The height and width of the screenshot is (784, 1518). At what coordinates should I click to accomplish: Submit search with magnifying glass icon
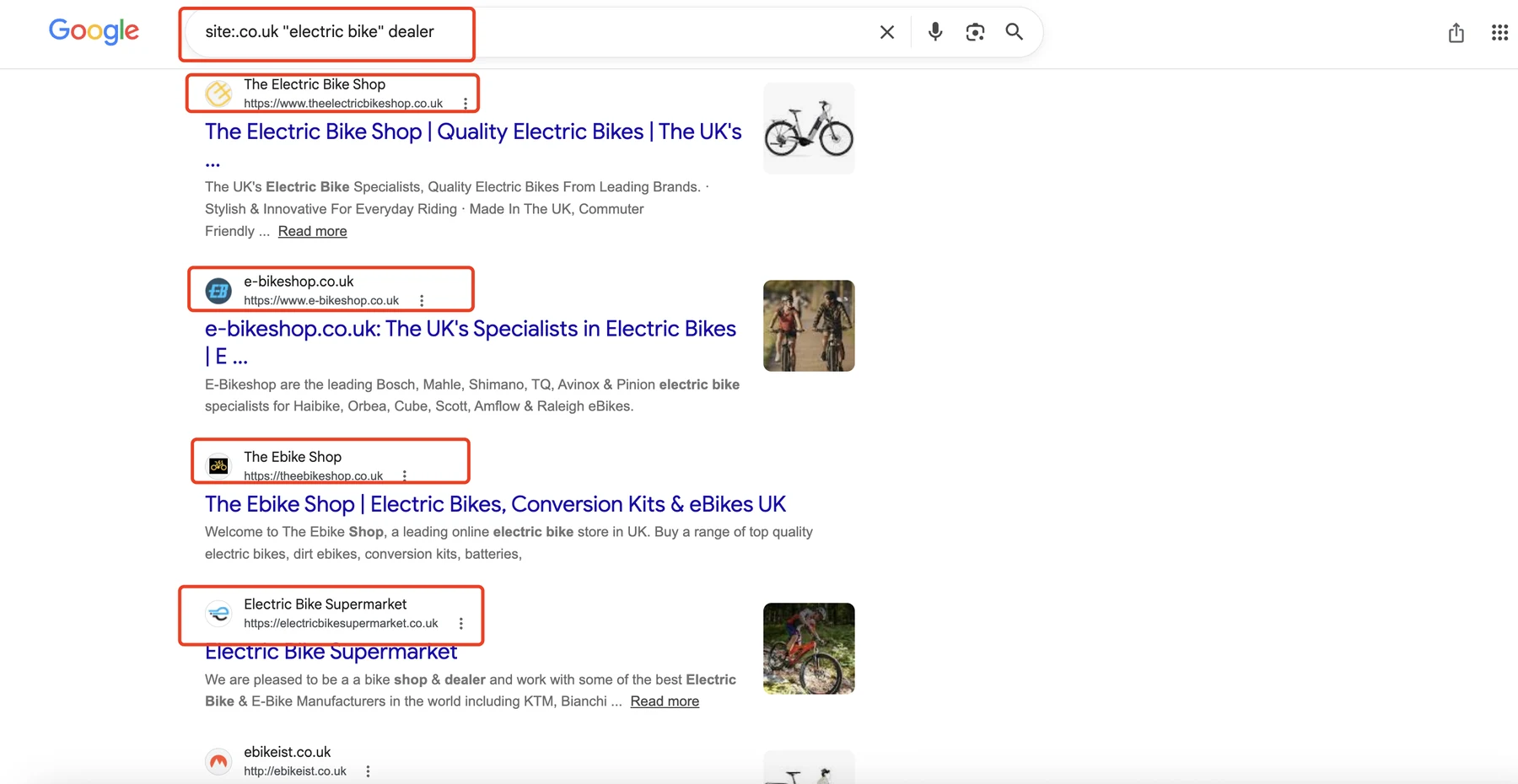[x=1015, y=32]
